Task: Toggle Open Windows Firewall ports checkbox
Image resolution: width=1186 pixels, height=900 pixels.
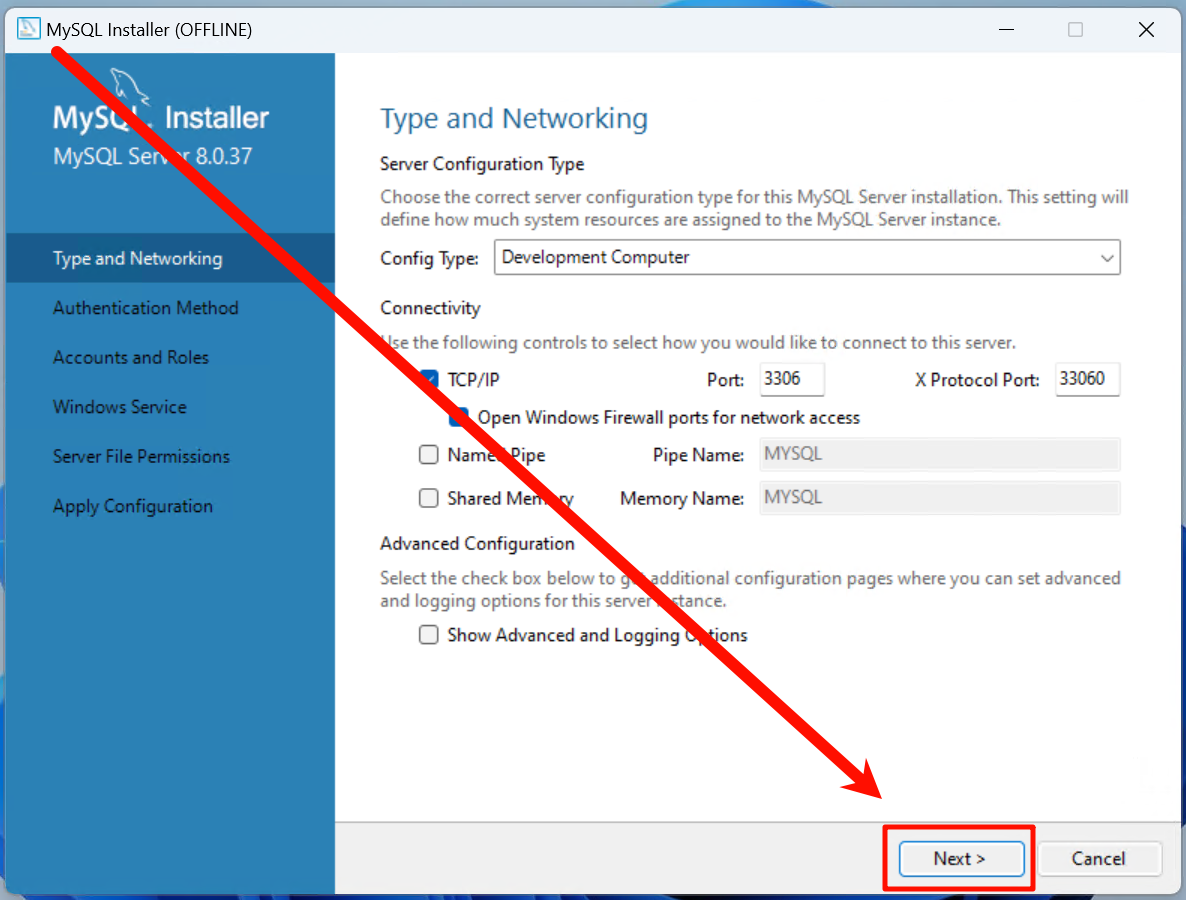Action: [x=458, y=417]
